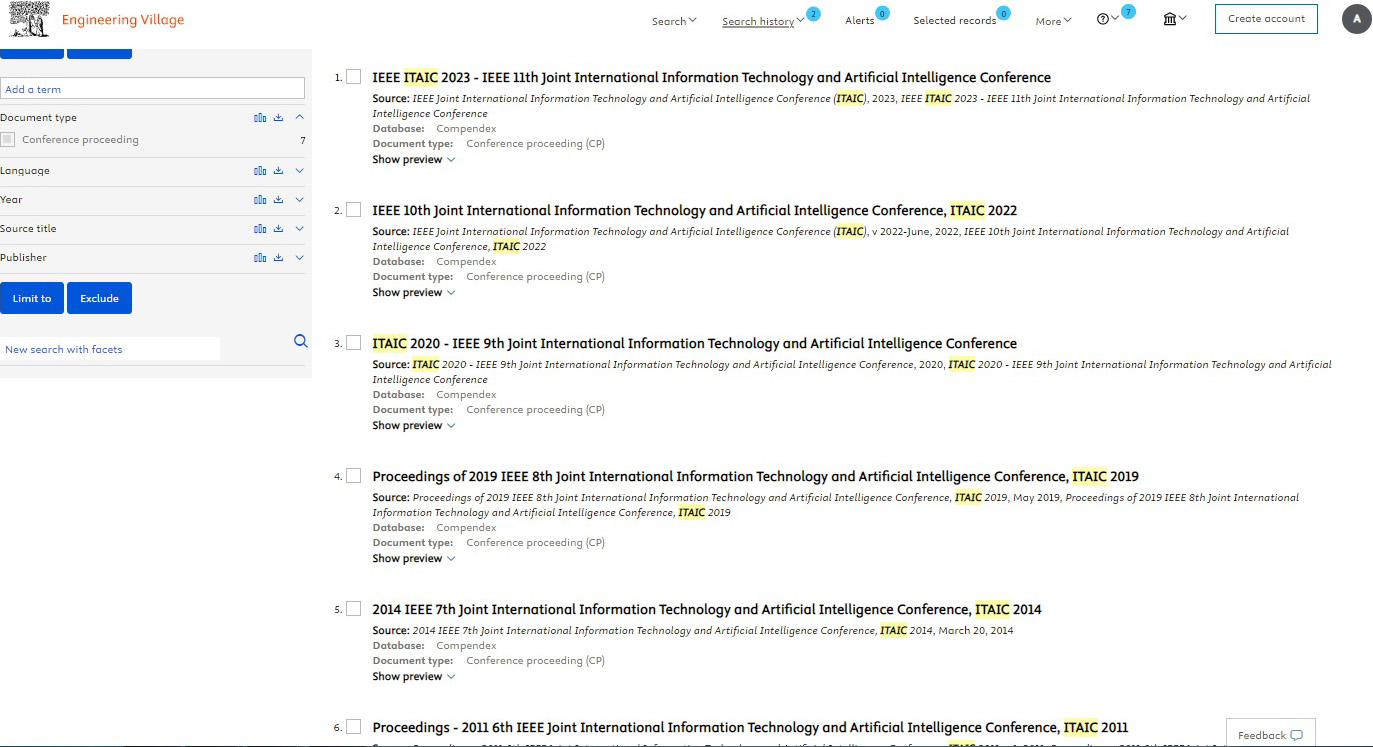
Task: Expand the Publisher facet
Action: tap(299, 258)
